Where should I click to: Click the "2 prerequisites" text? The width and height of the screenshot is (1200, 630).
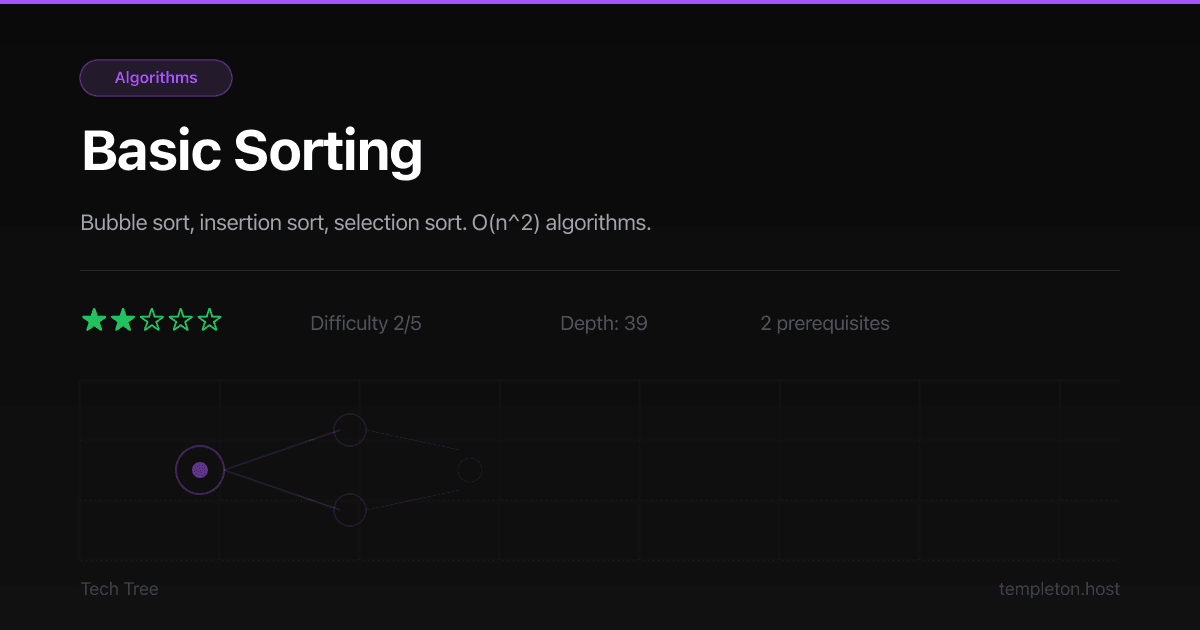pos(825,323)
